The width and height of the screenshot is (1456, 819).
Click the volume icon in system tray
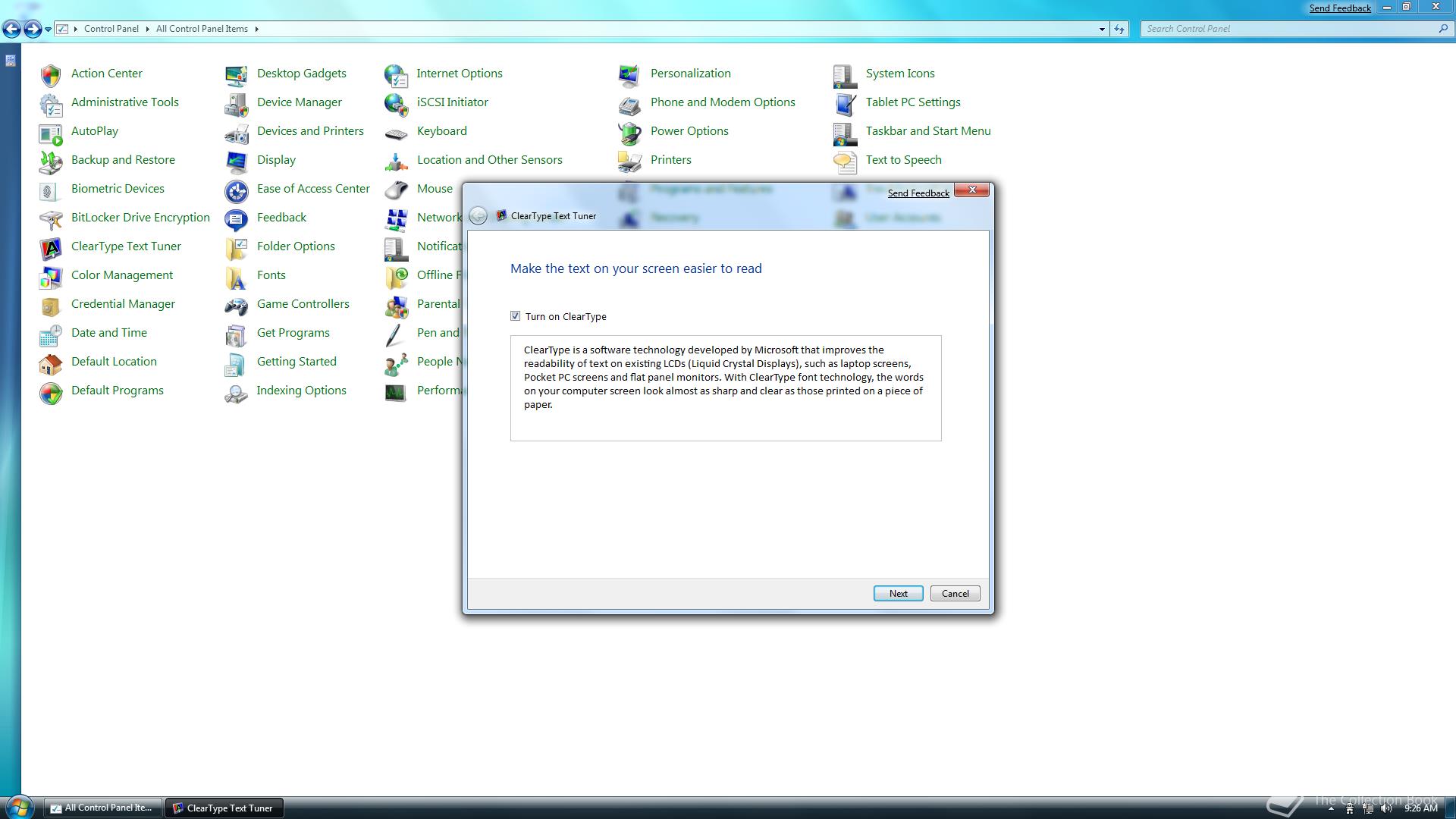click(x=1387, y=808)
